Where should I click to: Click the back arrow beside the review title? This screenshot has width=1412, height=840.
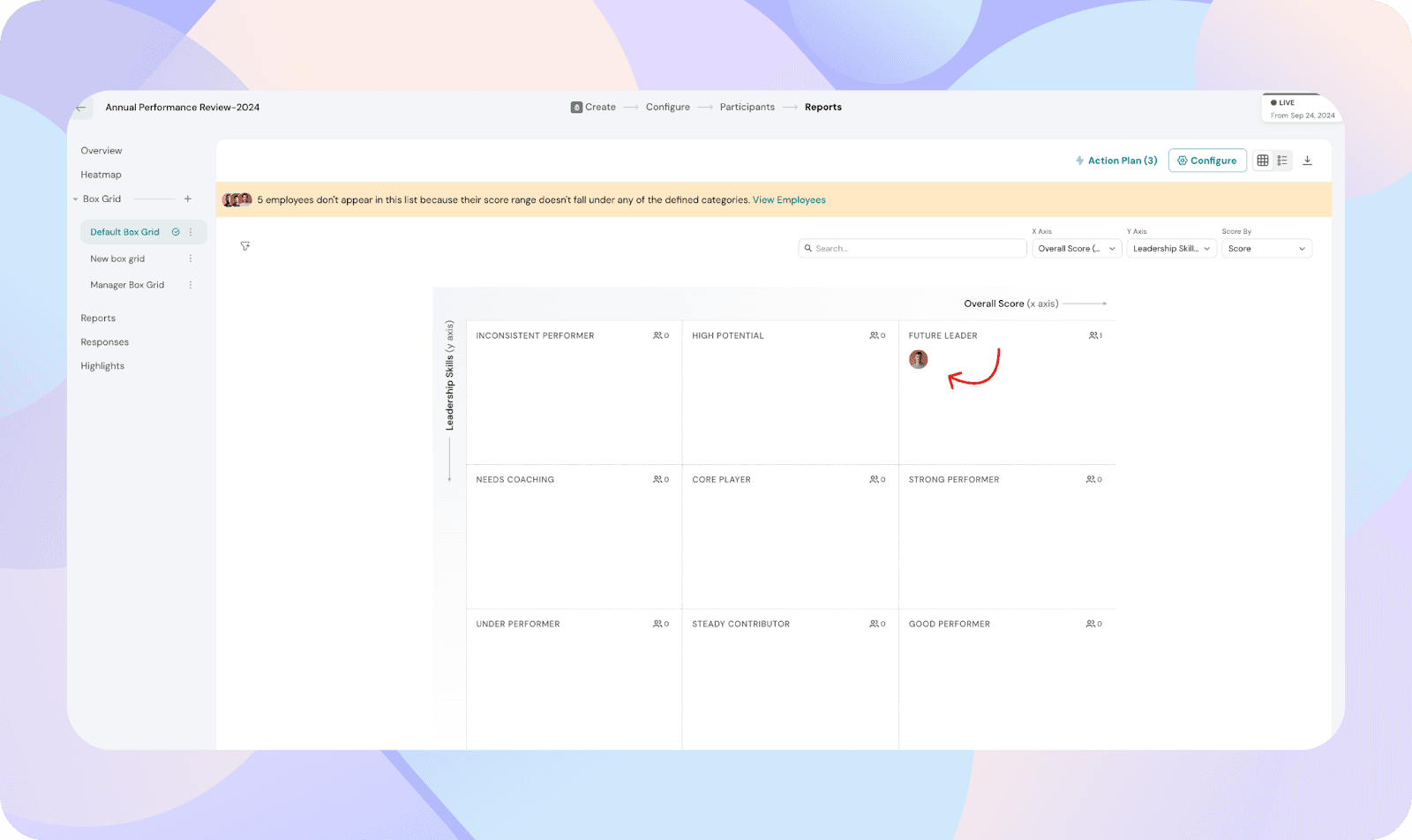coord(81,108)
